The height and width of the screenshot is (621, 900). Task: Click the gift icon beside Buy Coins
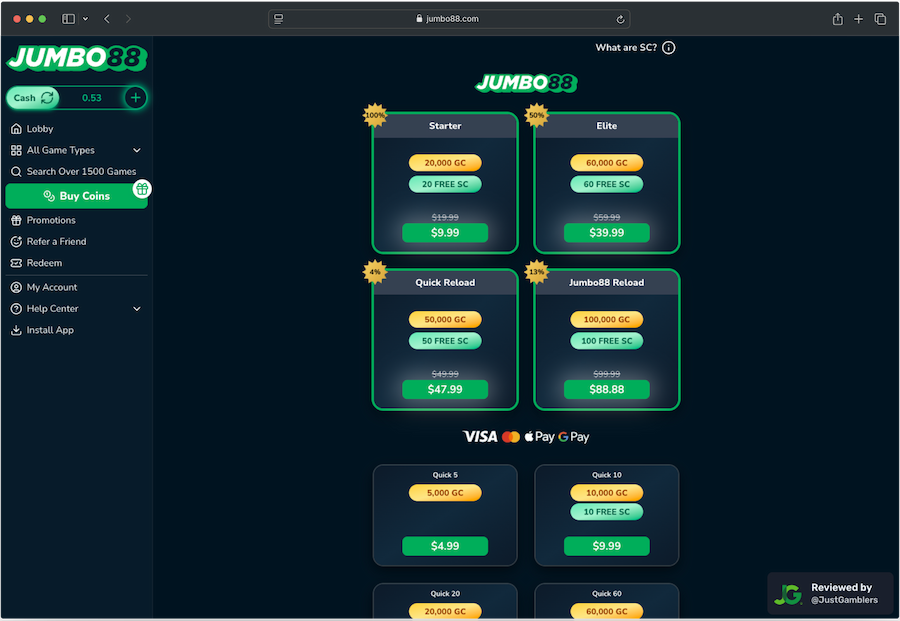point(142,189)
